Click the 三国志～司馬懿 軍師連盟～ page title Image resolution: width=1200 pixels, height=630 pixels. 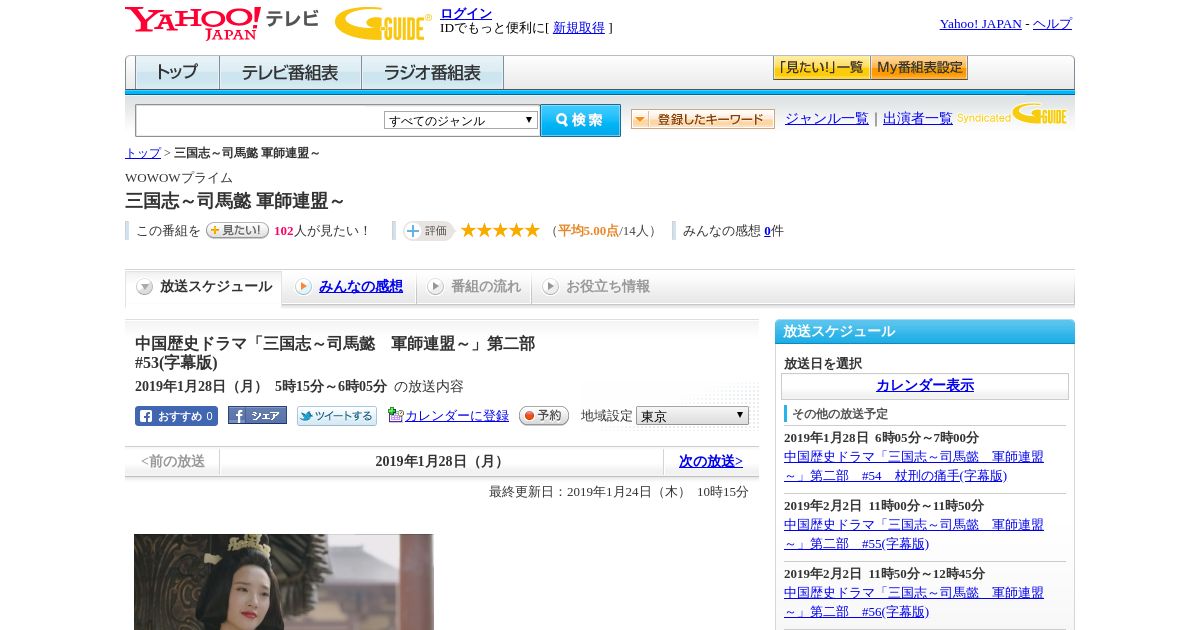coord(236,201)
